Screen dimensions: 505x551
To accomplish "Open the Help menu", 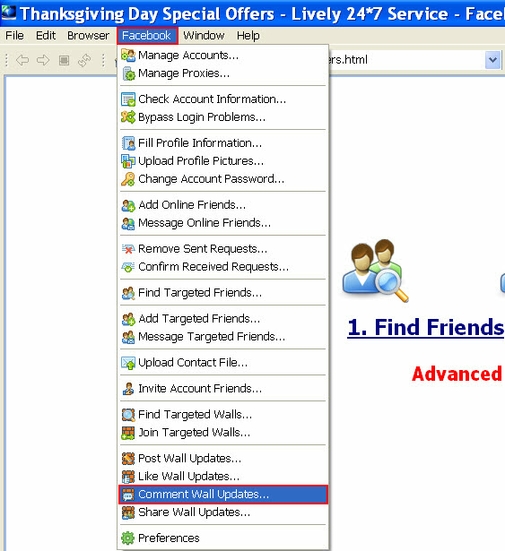I will (x=248, y=35).
